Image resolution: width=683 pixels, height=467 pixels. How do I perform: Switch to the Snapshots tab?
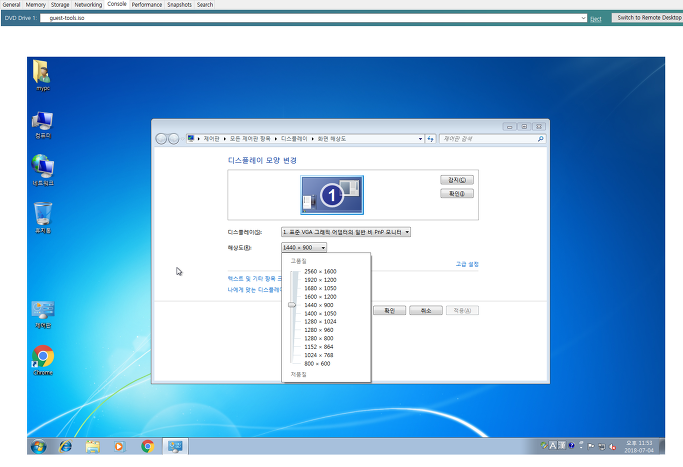click(179, 5)
